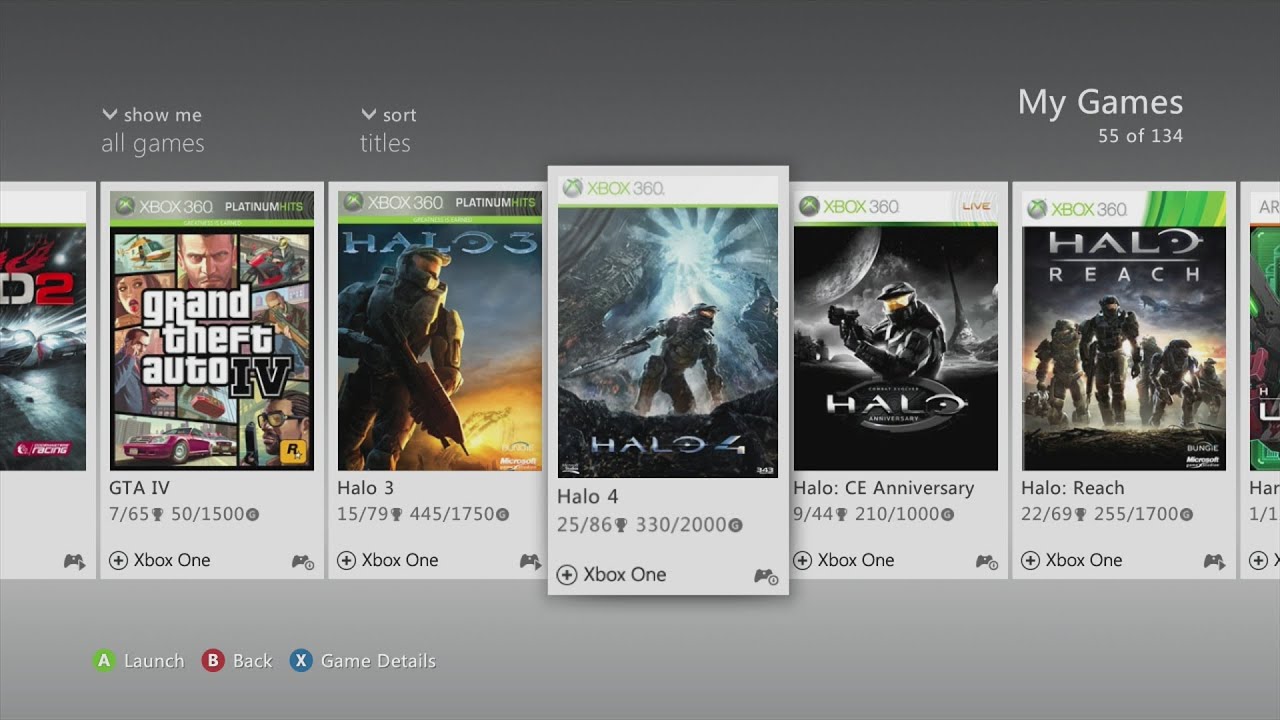The height and width of the screenshot is (720, 1280).
Task: Click the 'Launch' label
Action: coord(154,661)
